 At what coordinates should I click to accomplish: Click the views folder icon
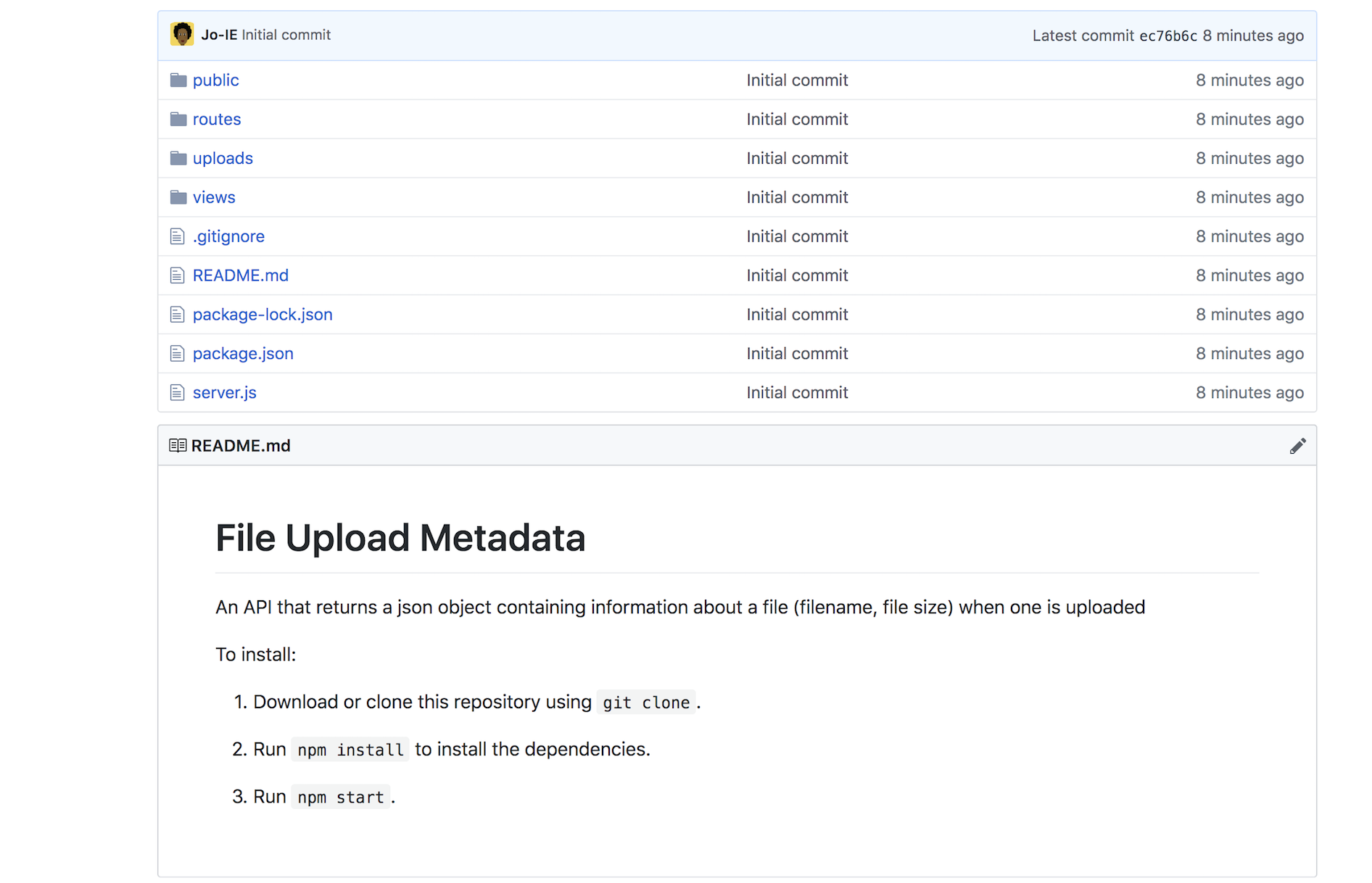pyautogui.click(x=178, y=197)
